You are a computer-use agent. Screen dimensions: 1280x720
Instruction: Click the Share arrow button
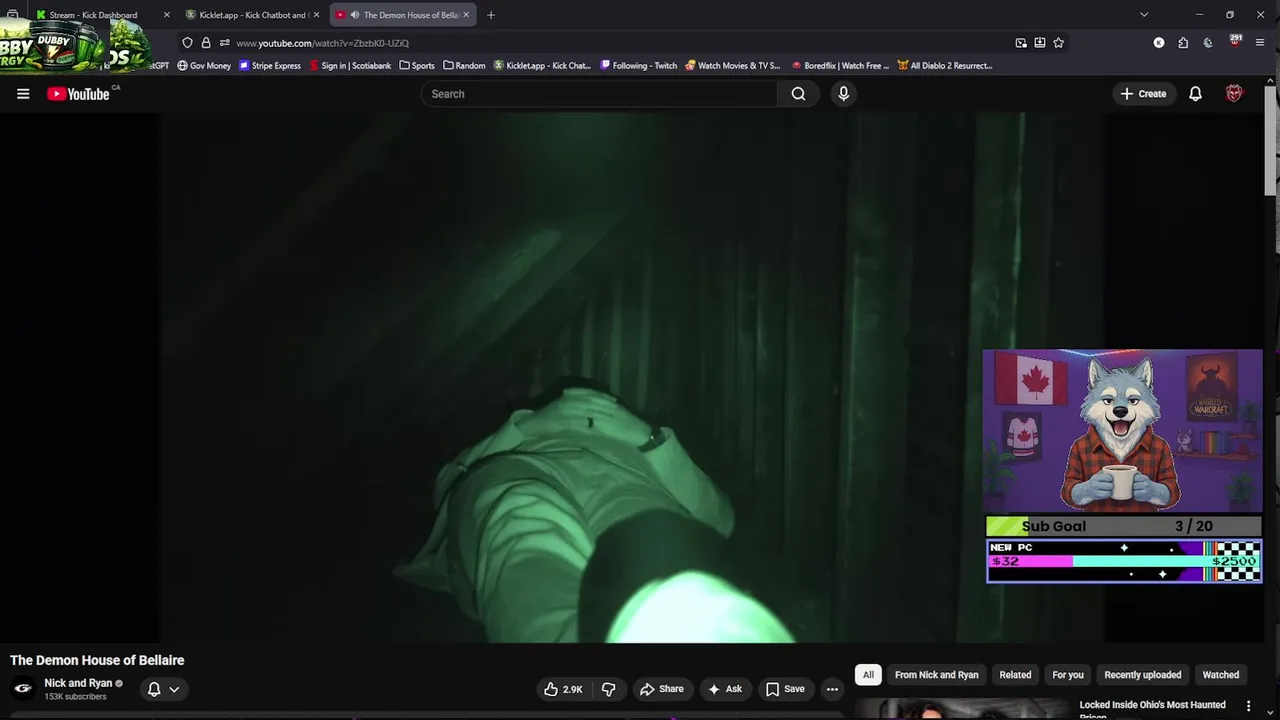(x=662, y=689)
